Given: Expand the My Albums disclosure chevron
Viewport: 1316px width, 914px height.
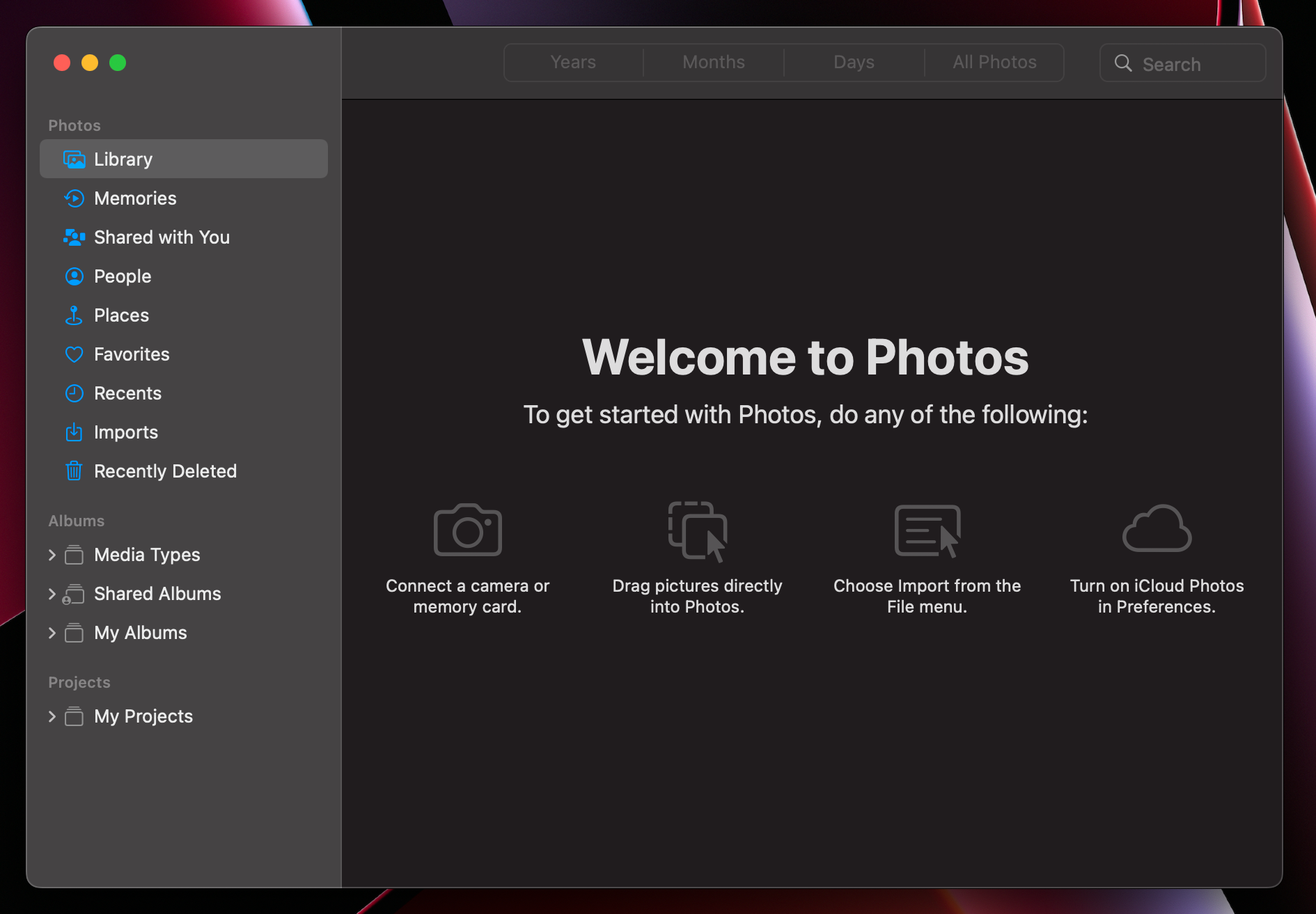Looking at the screenshot, I should (x=52, y=633).
